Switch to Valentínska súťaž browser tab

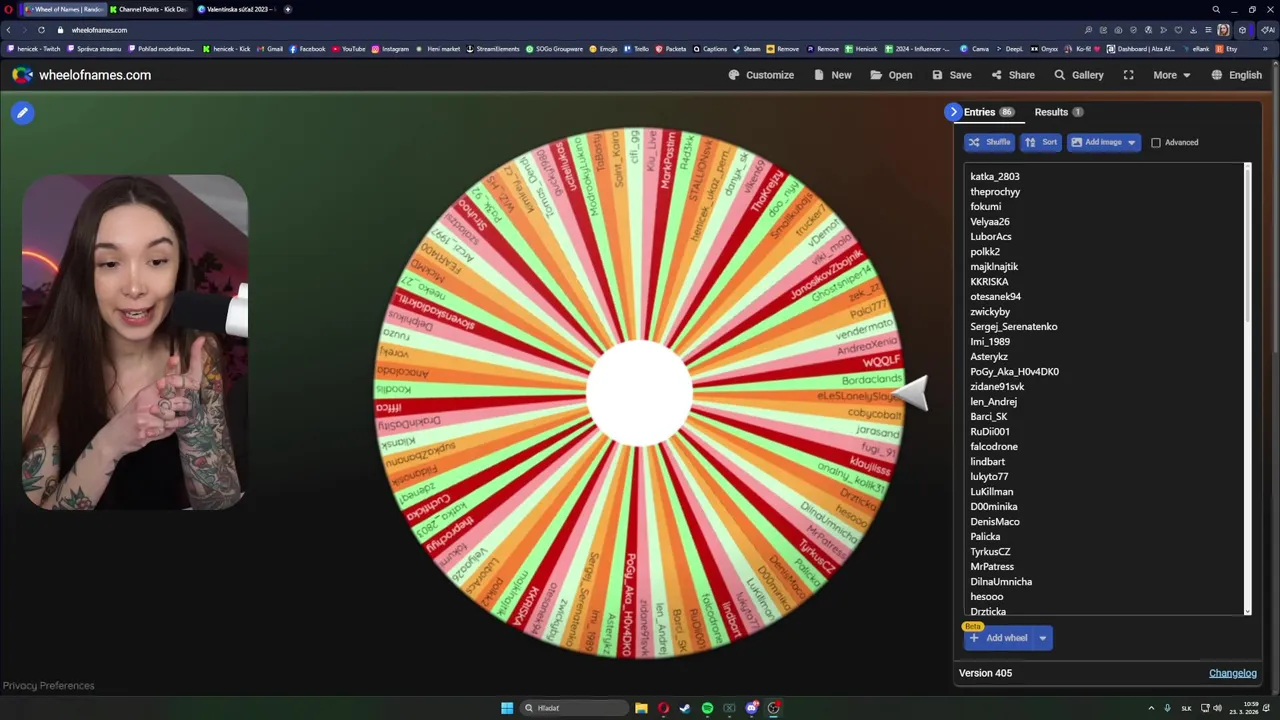tap(236, 9)
